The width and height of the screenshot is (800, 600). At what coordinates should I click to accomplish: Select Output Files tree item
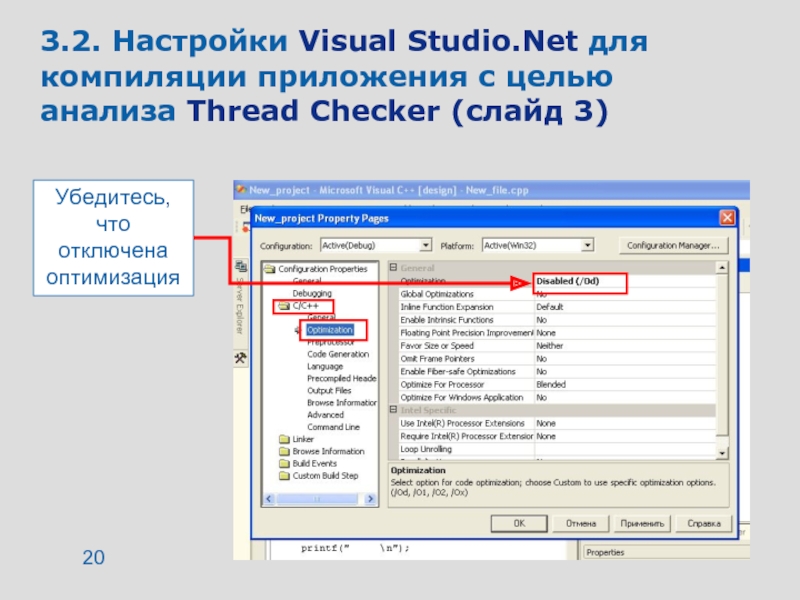[329, 391]
